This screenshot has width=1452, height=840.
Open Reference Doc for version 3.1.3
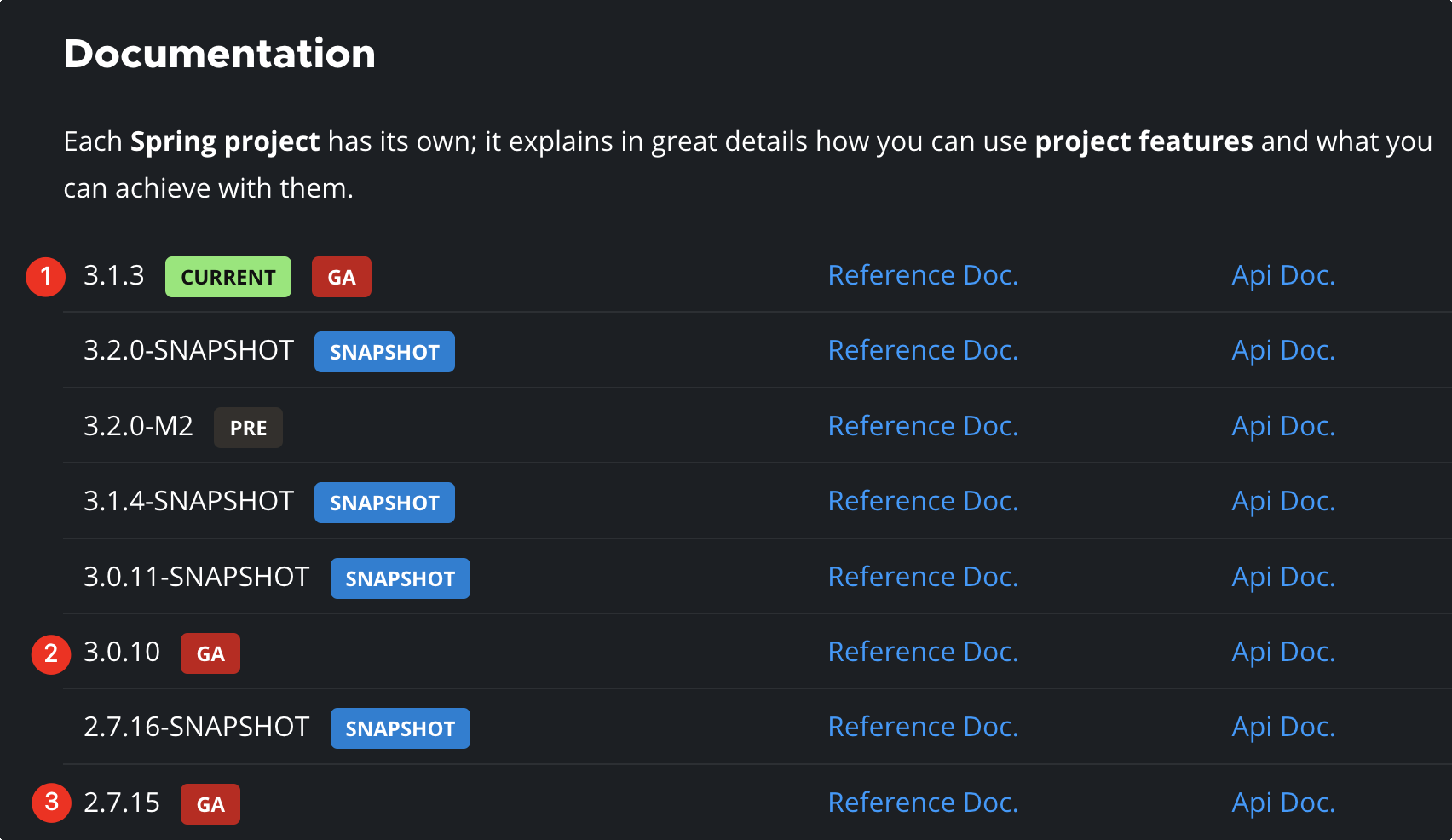pyautogui.click(x=923, y=275)
